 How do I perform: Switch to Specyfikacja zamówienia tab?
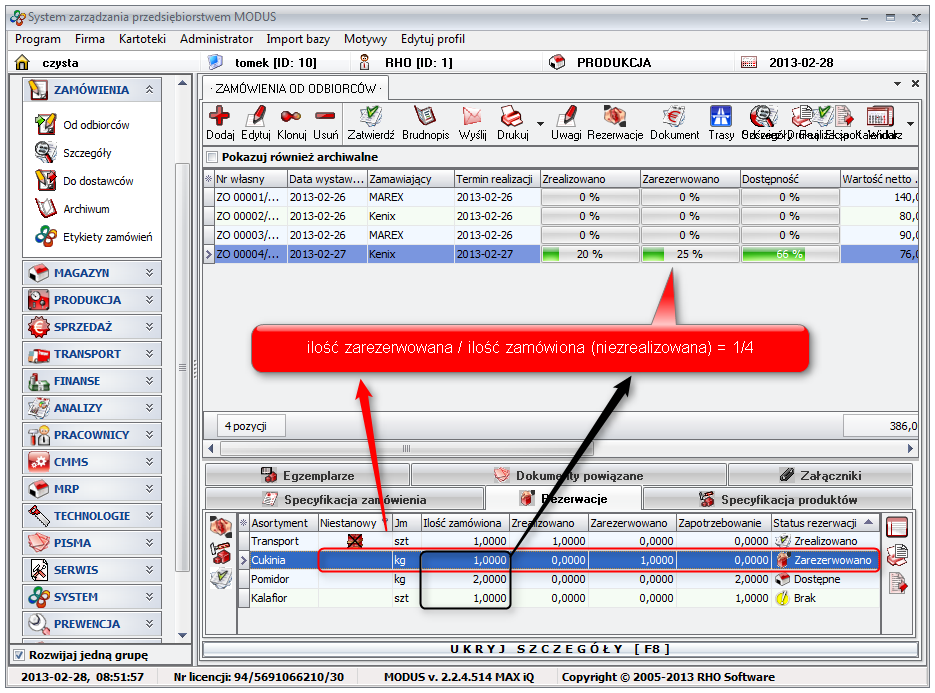point(344,499)
